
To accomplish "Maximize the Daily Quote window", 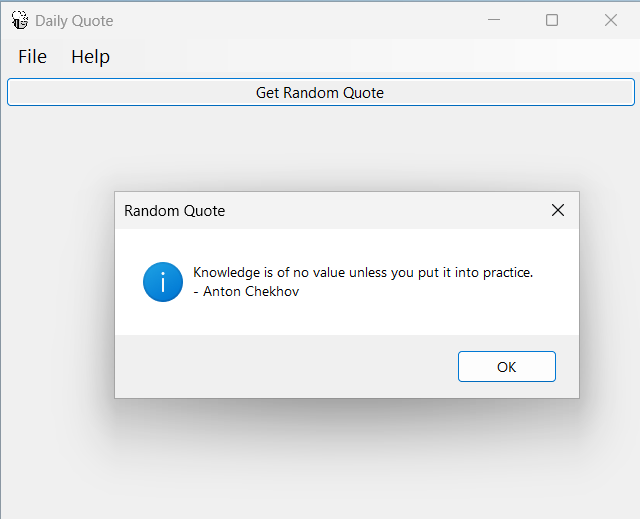I will coord(552,20).
